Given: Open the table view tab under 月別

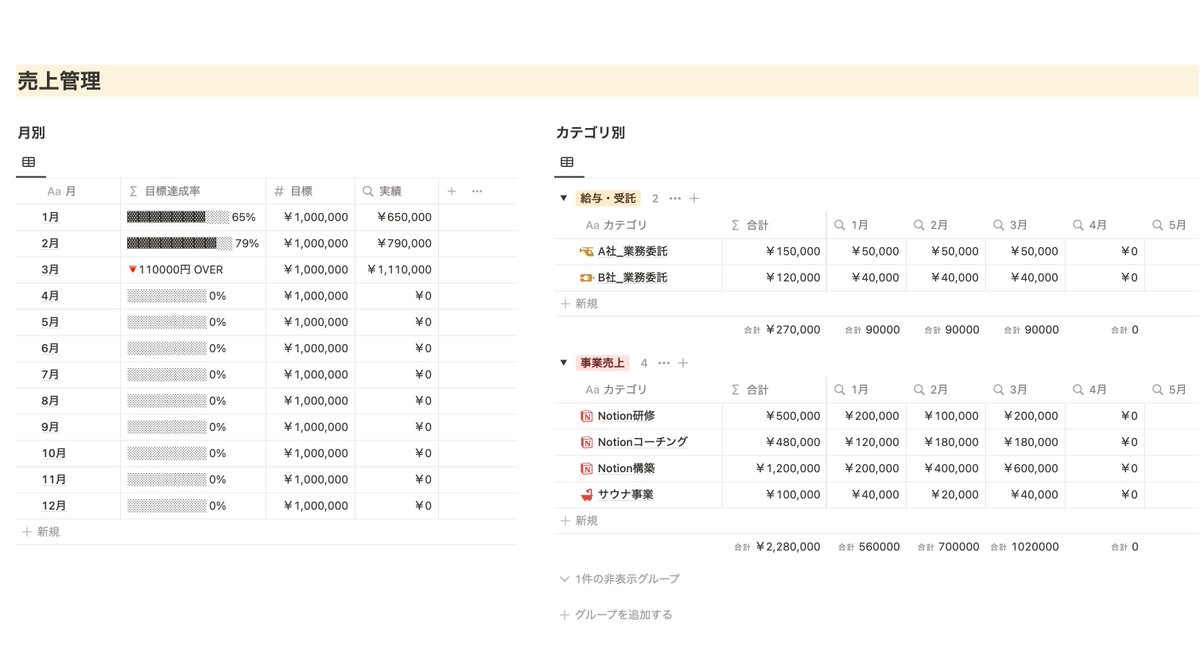Looking at the screenshot, I should coord(28,162).
